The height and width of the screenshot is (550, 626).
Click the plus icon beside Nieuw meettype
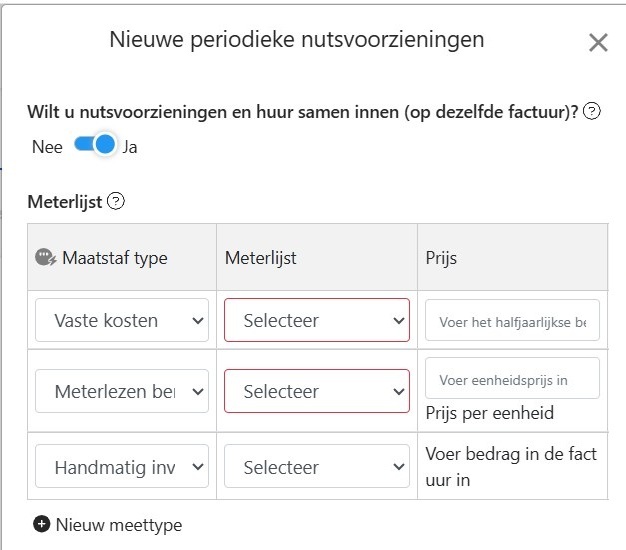pos(41,524)
